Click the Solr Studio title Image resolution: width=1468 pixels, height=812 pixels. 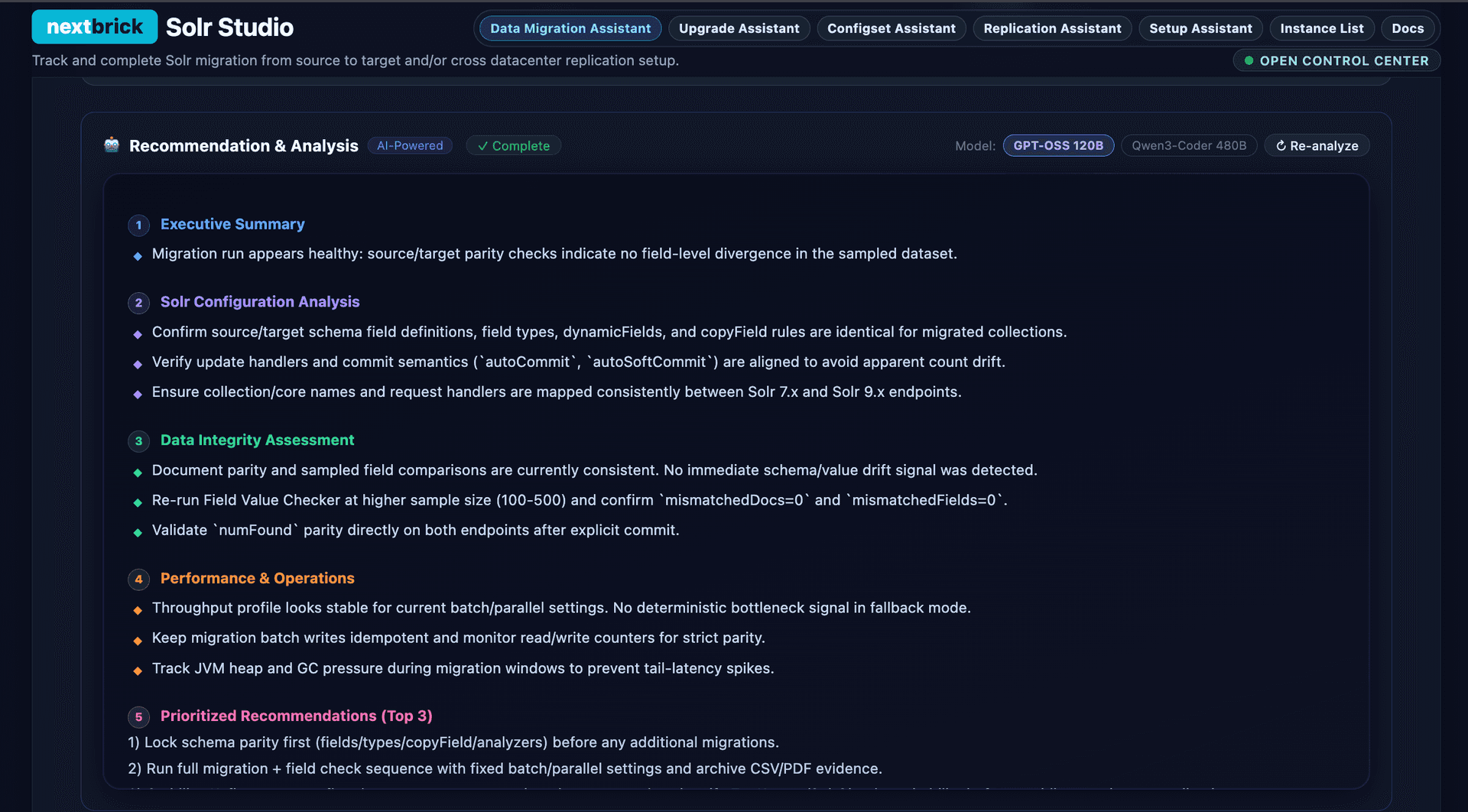tap(229, 28)
